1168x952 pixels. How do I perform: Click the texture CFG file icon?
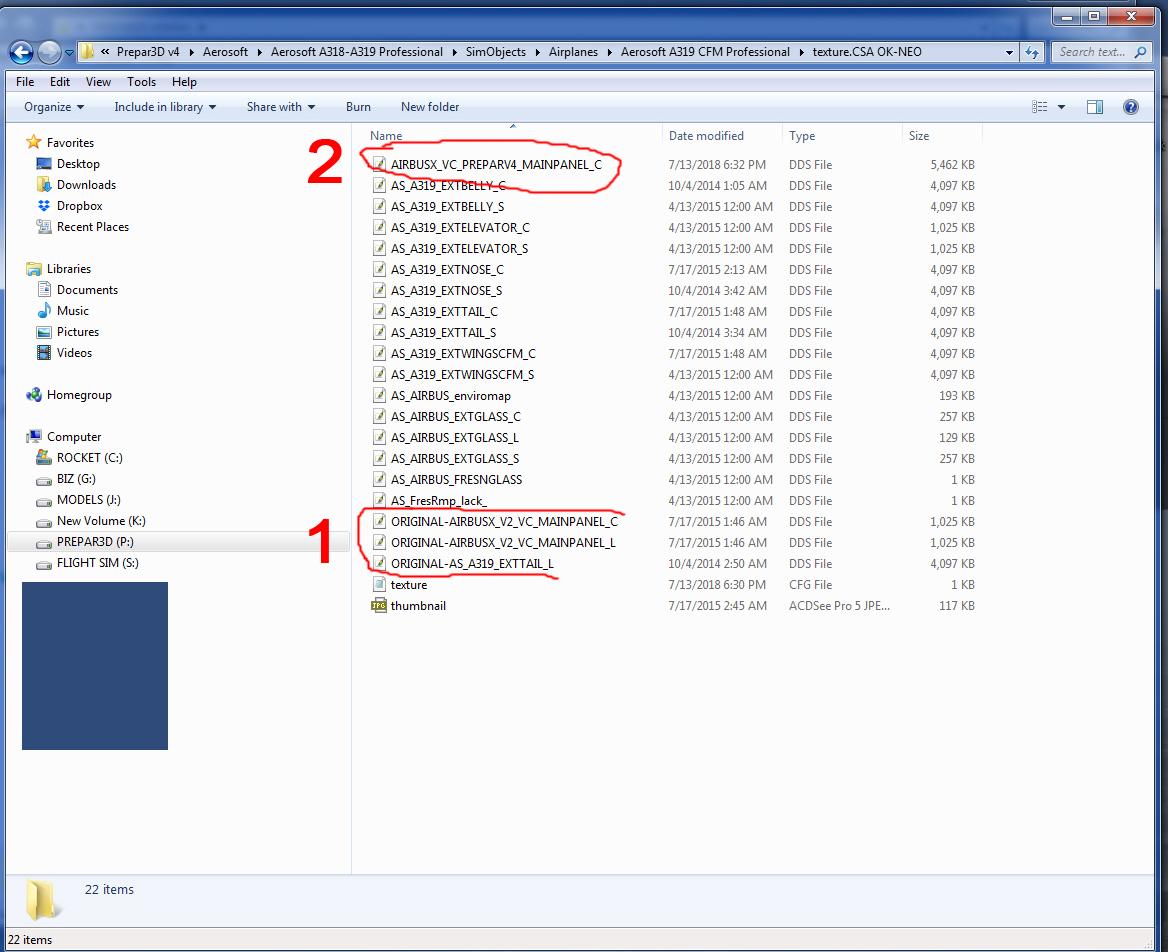[x=378, y=585]
